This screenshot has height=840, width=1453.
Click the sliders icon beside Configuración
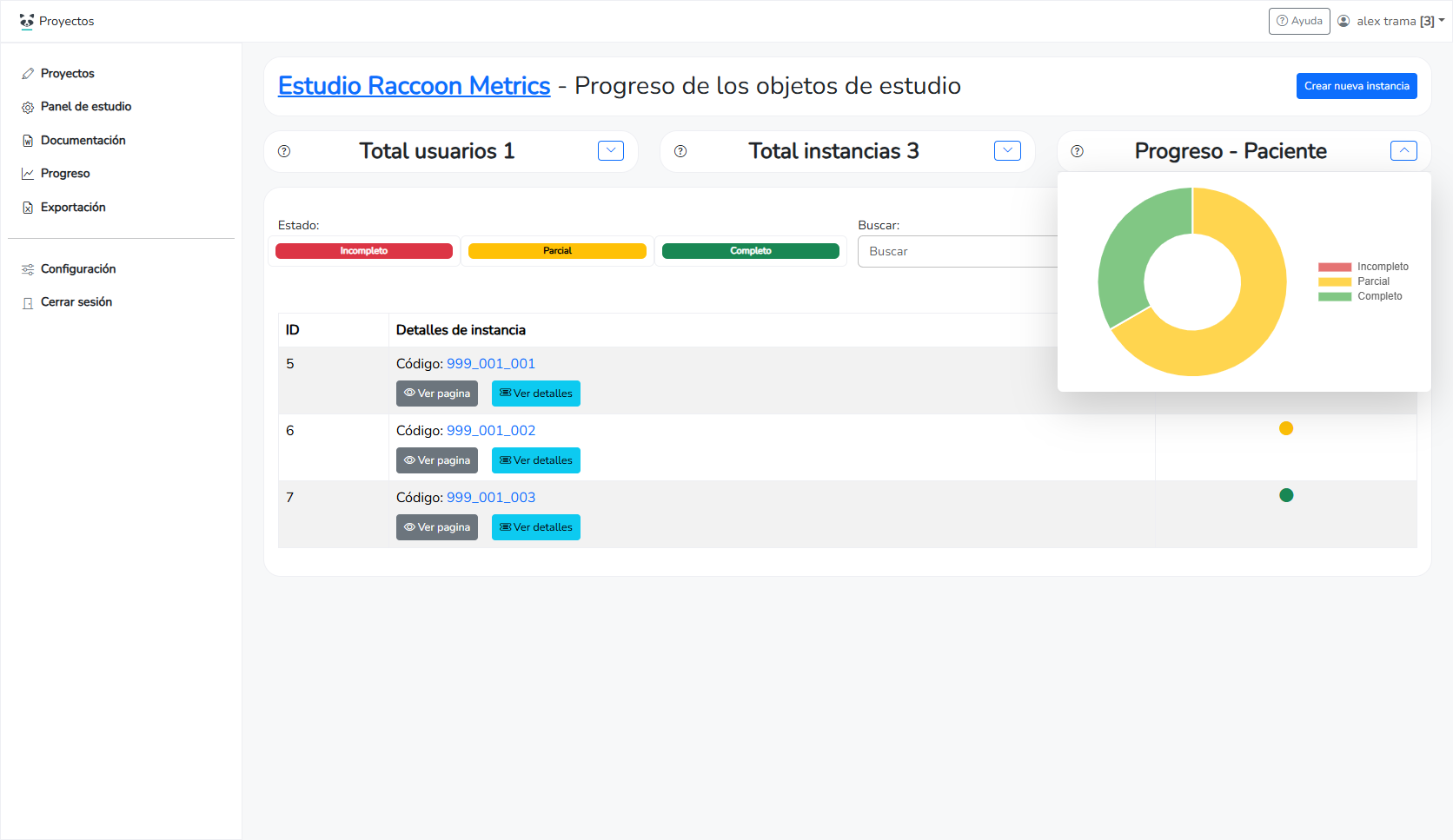(x=28, y=269)
